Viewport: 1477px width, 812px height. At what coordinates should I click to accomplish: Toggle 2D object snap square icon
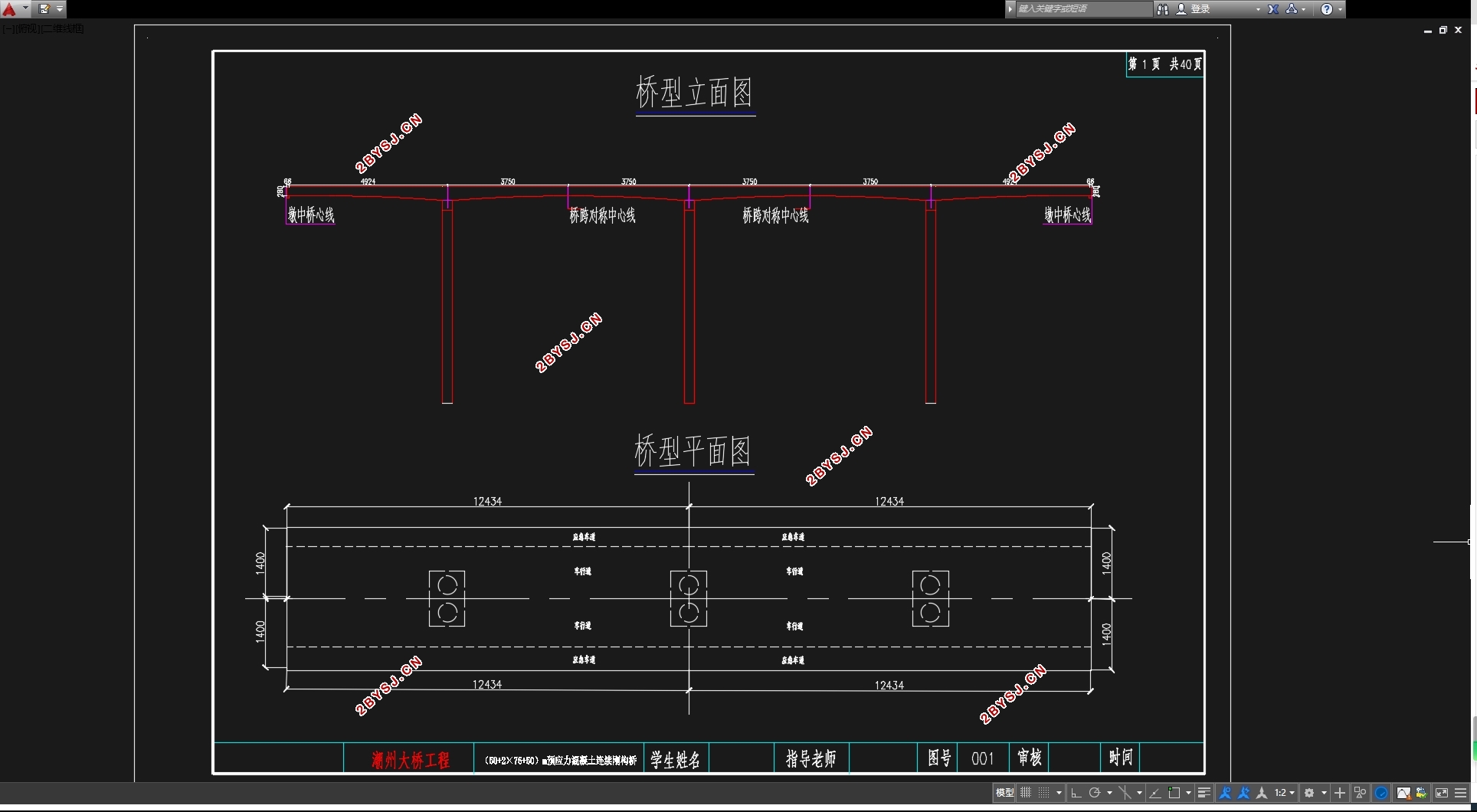tap(1174, 793)
